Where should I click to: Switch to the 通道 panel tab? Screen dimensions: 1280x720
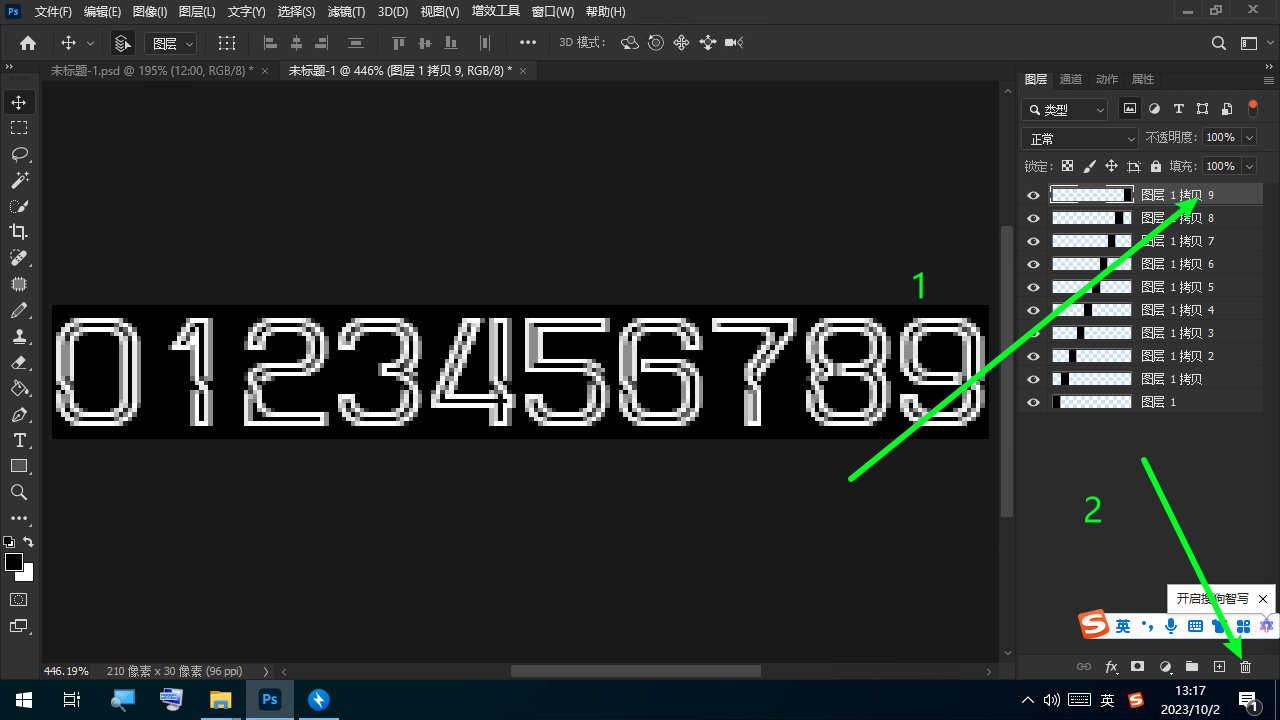[1070, 79]
